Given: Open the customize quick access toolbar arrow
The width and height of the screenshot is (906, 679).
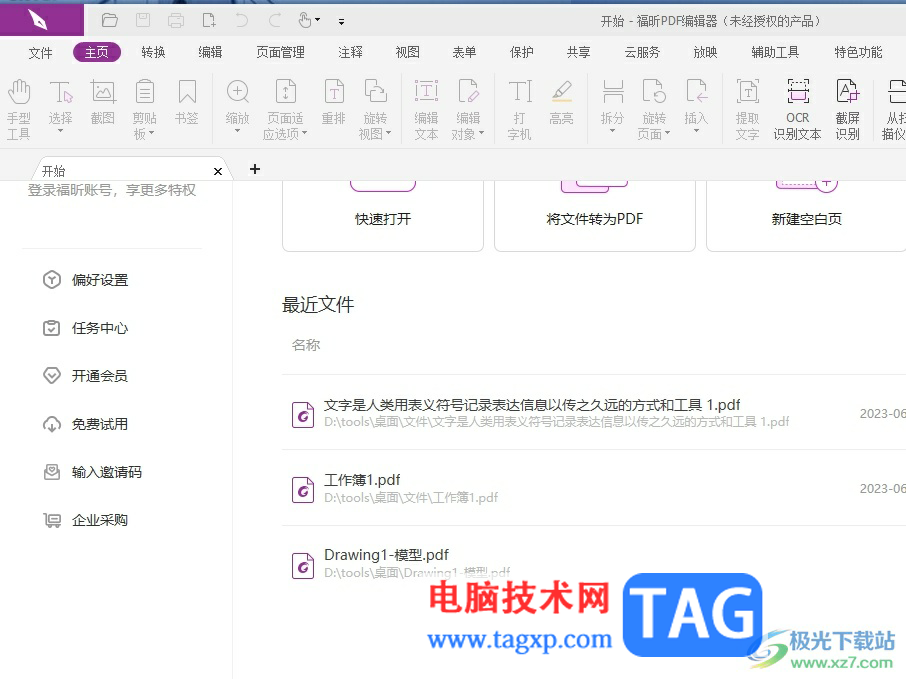Looking at the screenshot, I should (341, 22).
